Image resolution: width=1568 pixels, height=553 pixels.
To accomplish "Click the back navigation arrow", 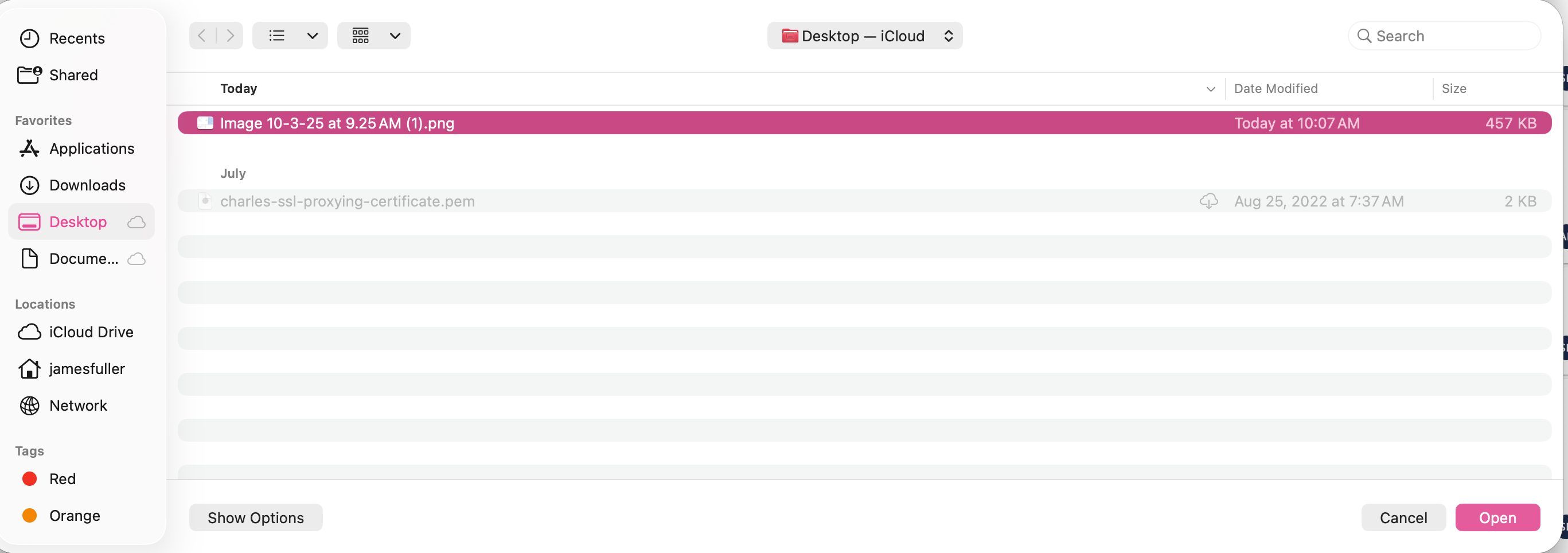I will (x=202, y=36).
